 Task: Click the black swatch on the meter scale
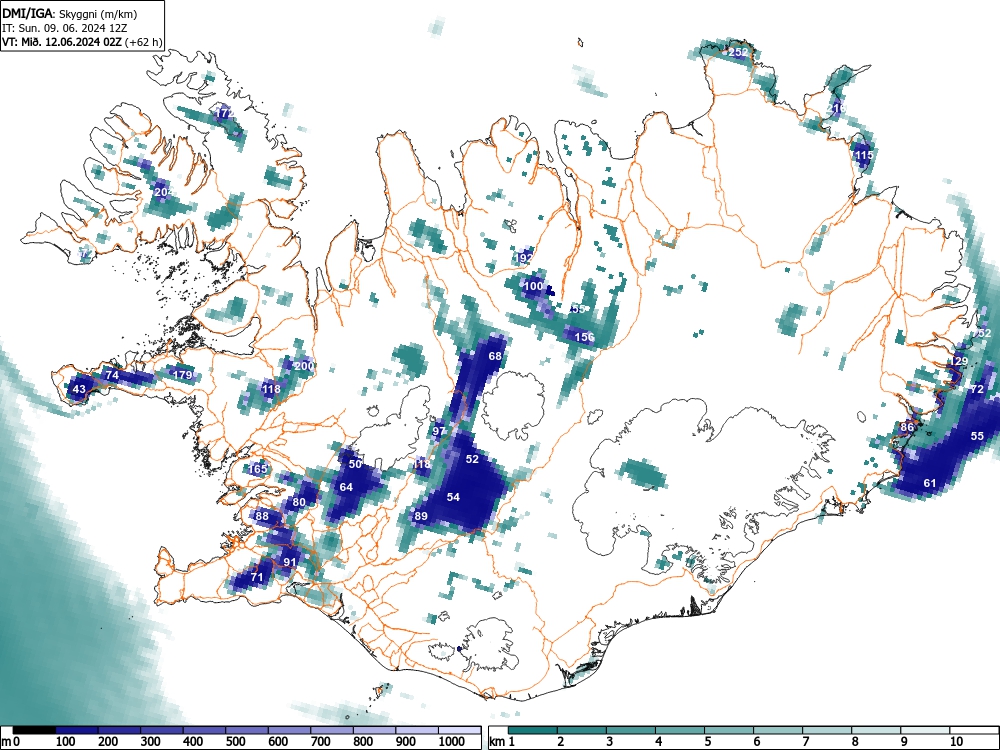coord(34,730)
